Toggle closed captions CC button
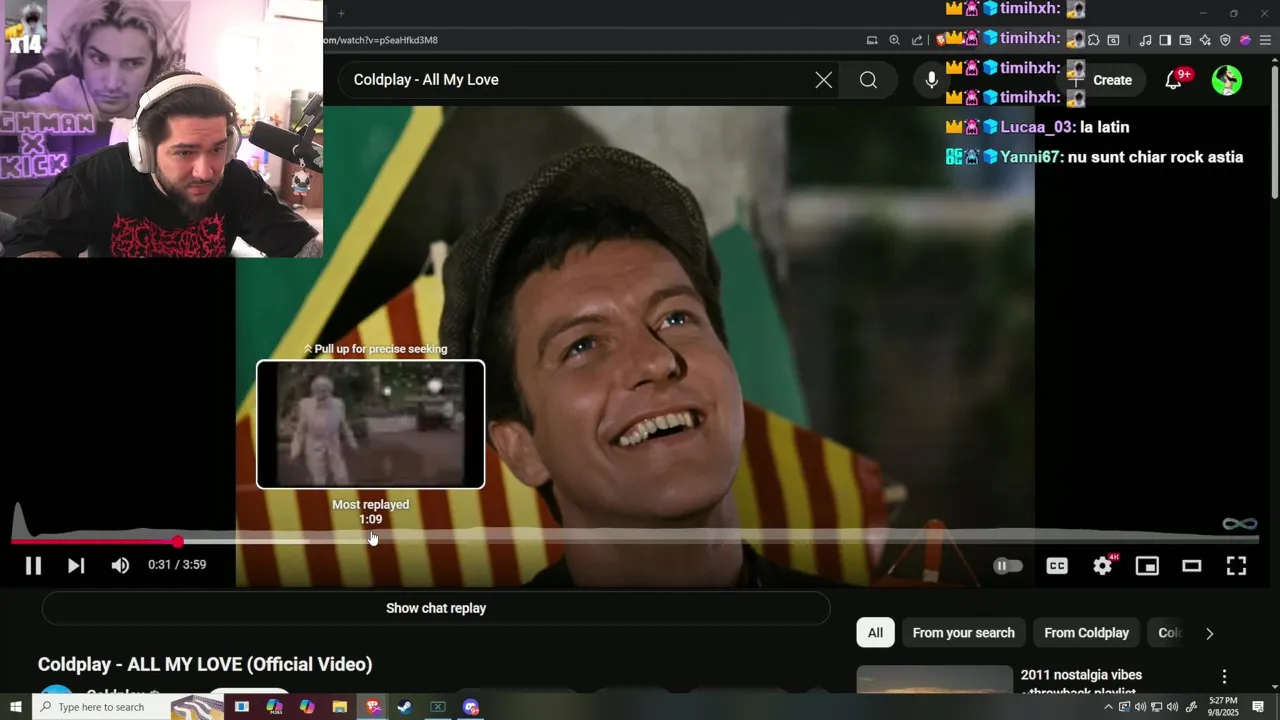This screenshot has width=1280, height=720. 1057,566
